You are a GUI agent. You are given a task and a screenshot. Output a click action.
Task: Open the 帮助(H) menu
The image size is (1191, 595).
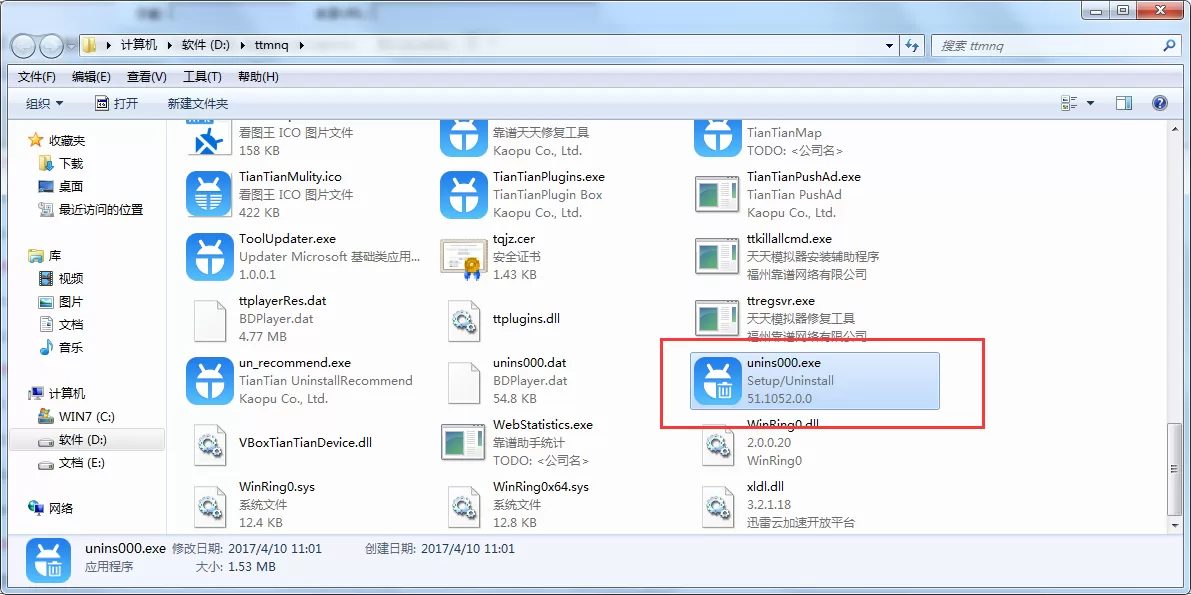click(x=258, y=77)
